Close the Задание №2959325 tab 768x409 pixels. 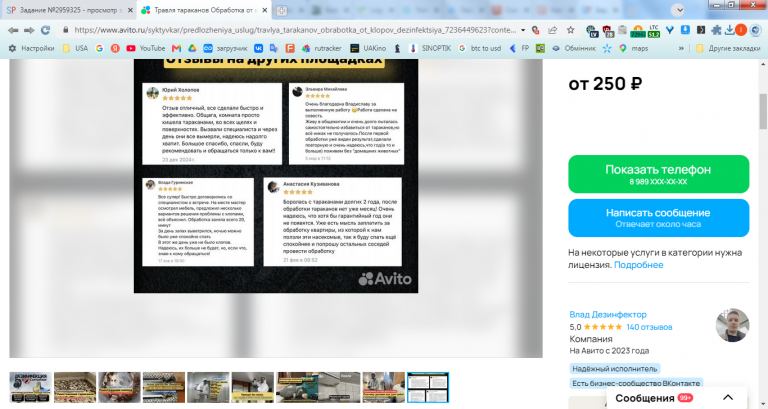(x=130, y=10)
